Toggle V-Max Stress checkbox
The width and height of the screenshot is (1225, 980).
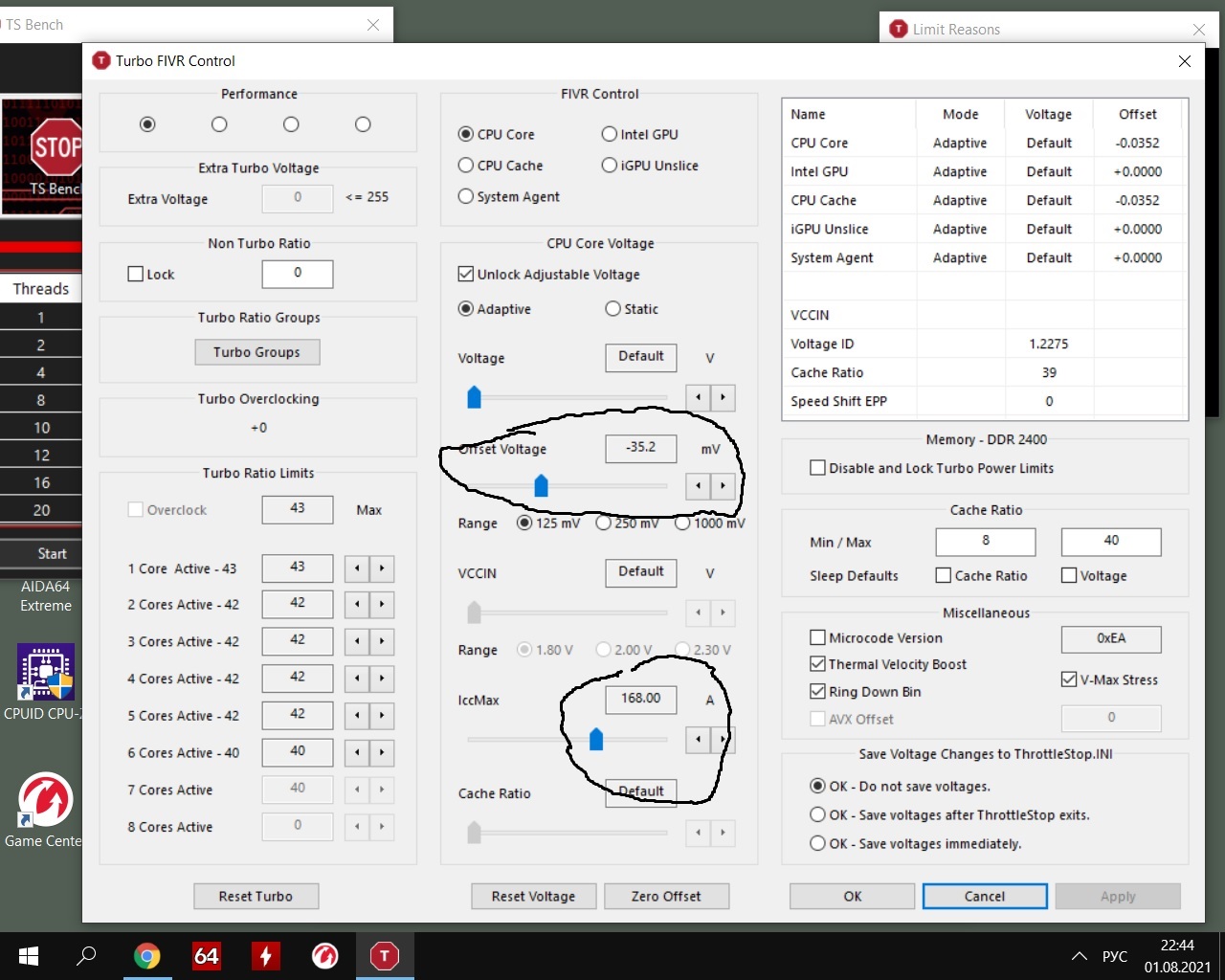tap(1110, 679)
